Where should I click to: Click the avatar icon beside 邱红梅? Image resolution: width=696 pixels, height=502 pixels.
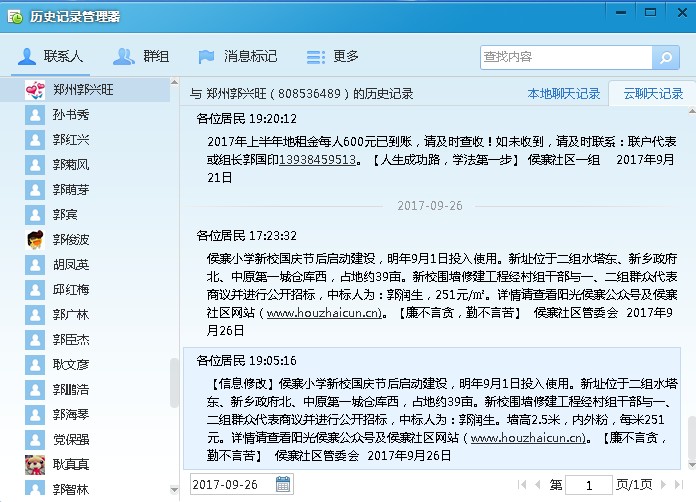pyautogui.click(x=35, y=289)
